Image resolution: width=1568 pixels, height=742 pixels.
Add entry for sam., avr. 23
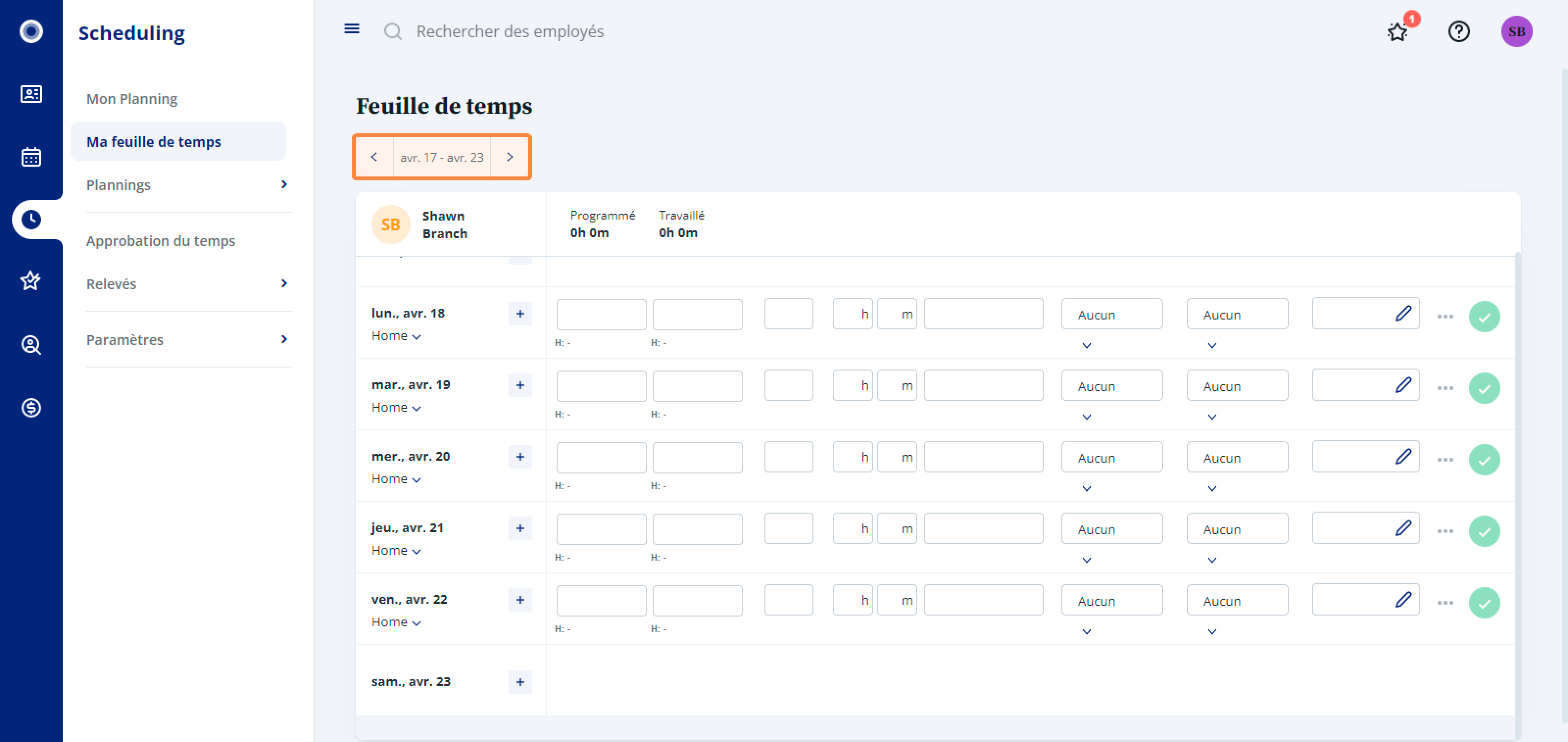pyautogui.click(x=520, y=682)
